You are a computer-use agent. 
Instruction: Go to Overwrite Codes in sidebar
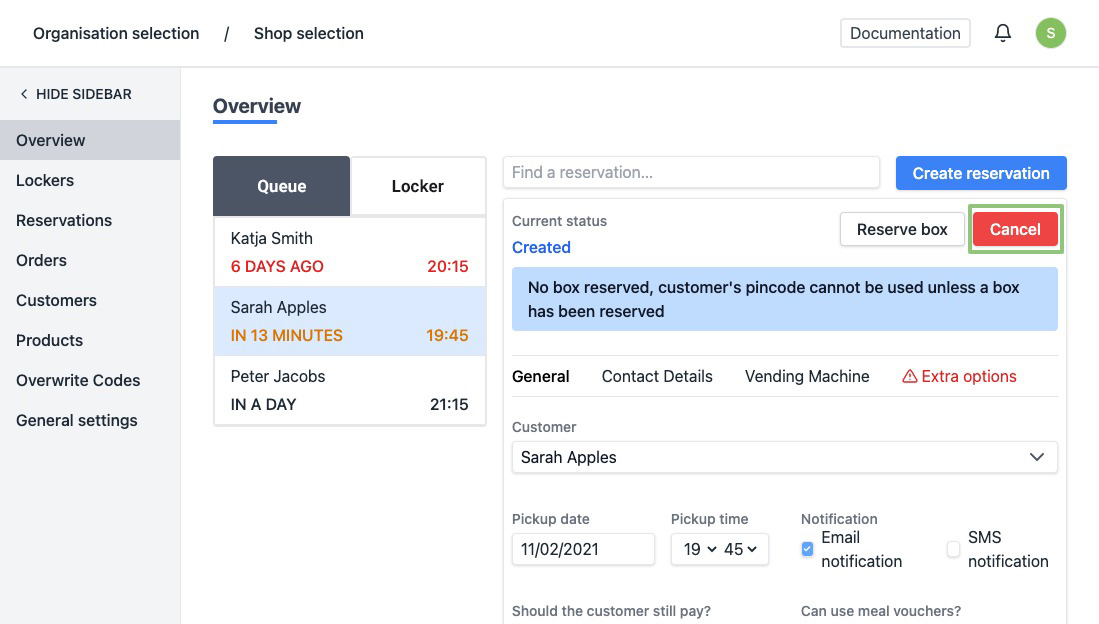(x=78, y=380)
